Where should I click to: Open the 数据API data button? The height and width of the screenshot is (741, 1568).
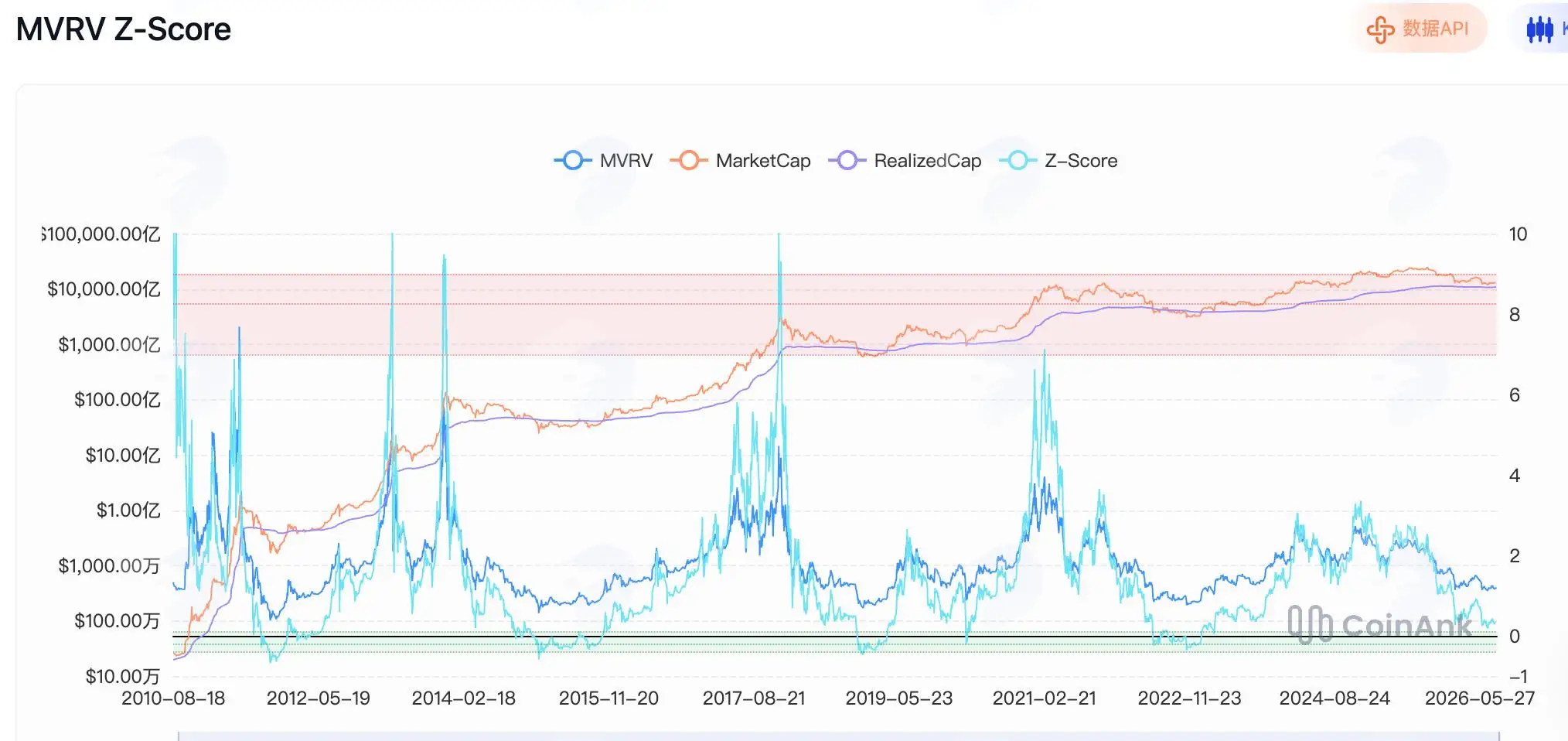coord(1419,29)
